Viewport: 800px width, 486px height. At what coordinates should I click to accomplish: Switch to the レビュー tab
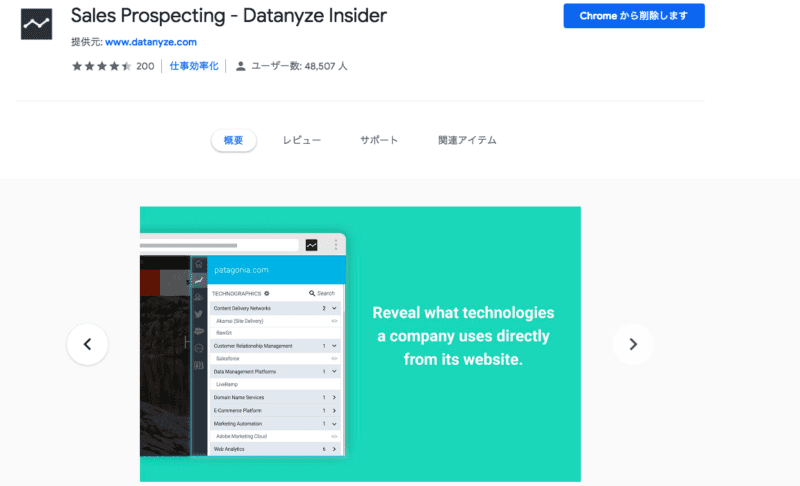pyautogui.click(x=302, y=140)
